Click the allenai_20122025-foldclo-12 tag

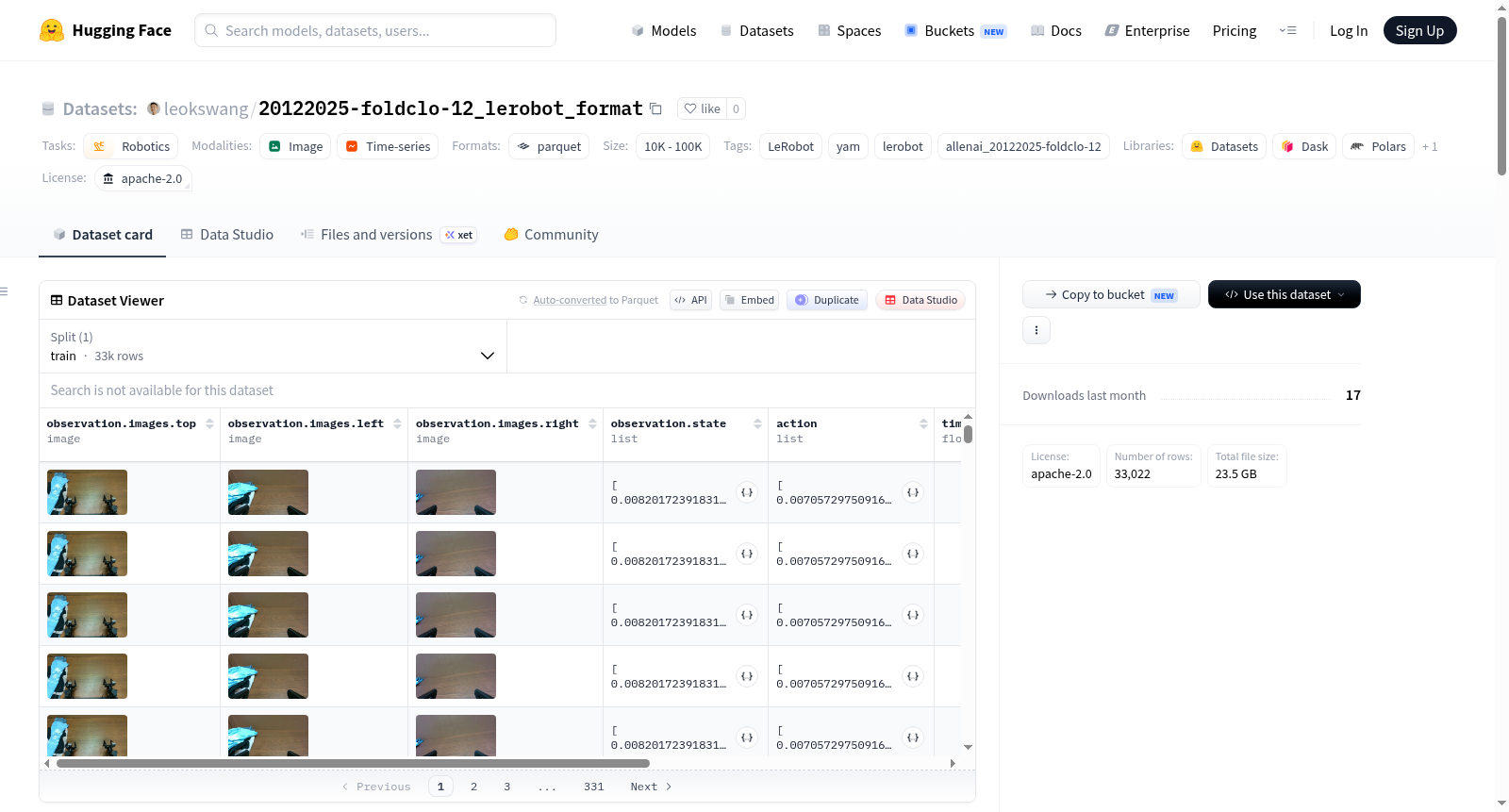point(1023,146)
